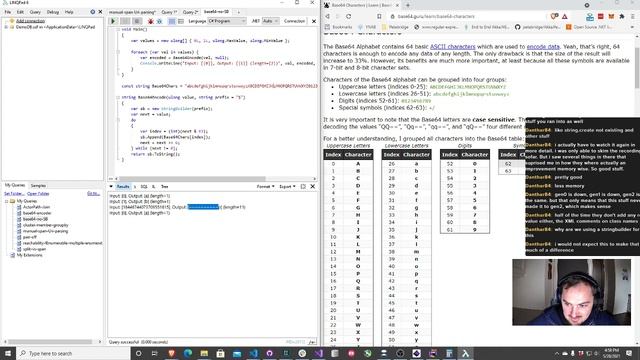
Task: Run the query with the green play button
Action: coord(113,21)
